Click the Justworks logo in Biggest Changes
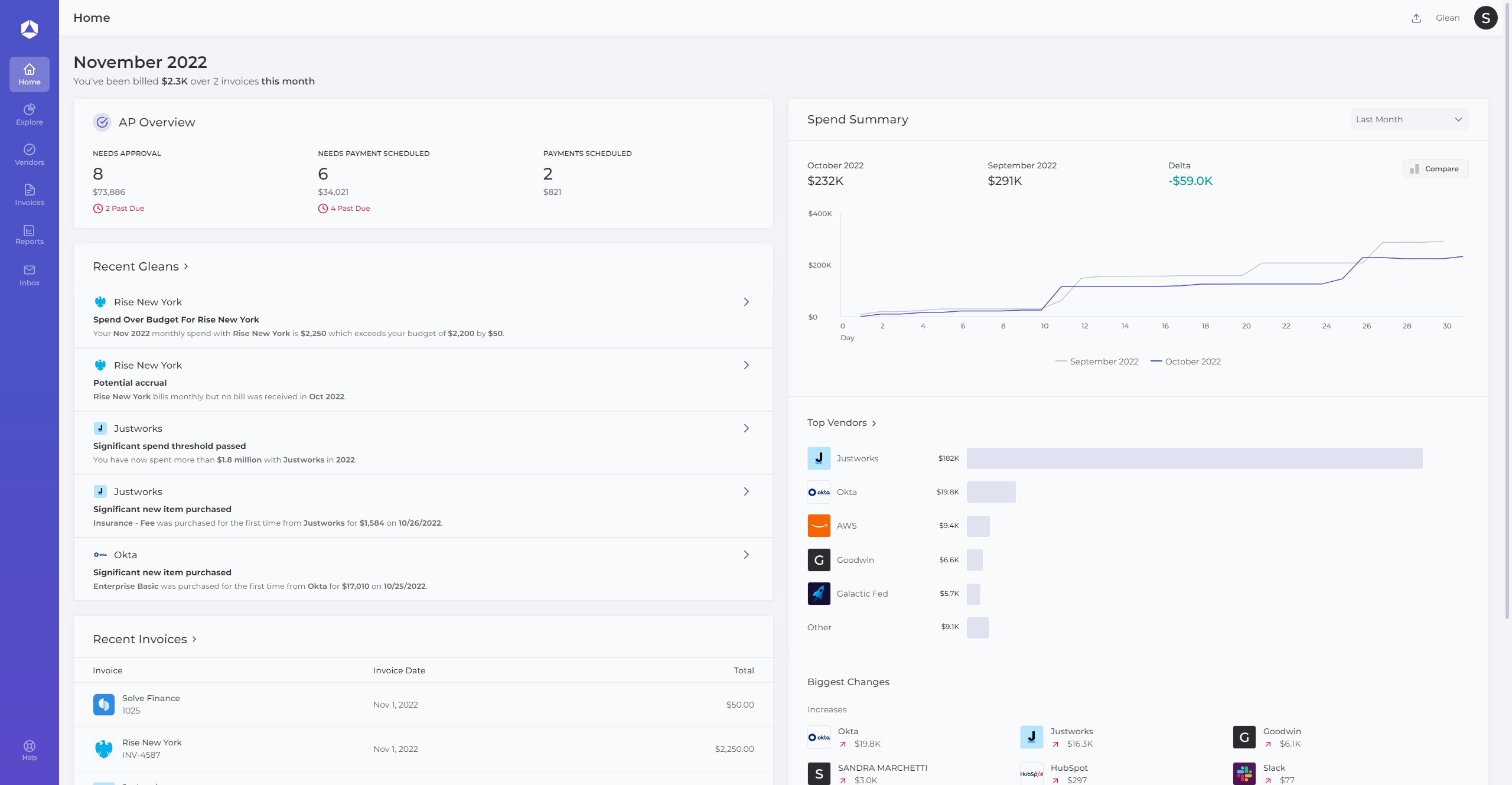The image size is (1512, 785). pos(1032,737)
